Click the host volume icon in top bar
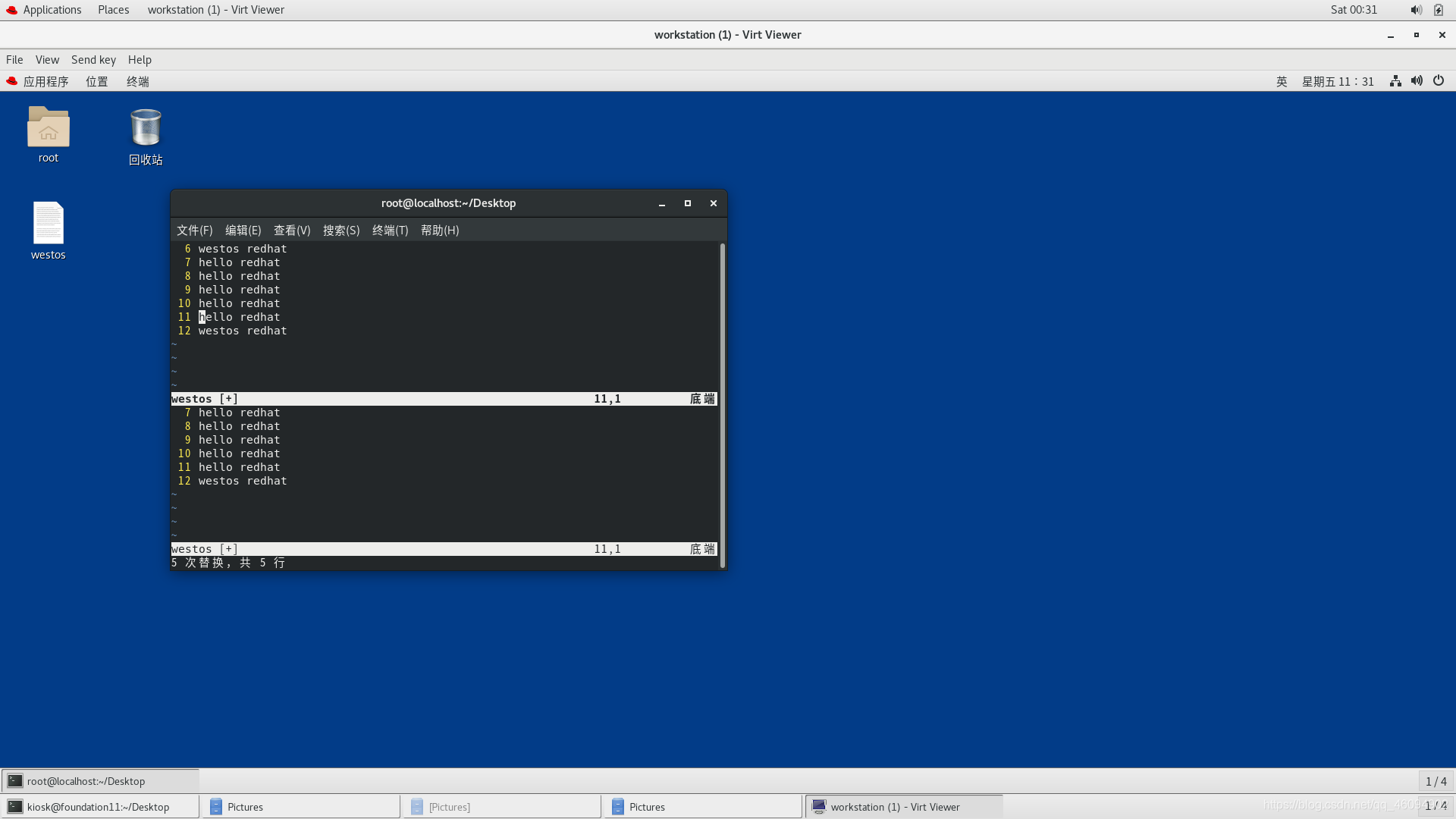This screenshot has width=1456, height=819. pyautogui.click(x=1416, y=10)
